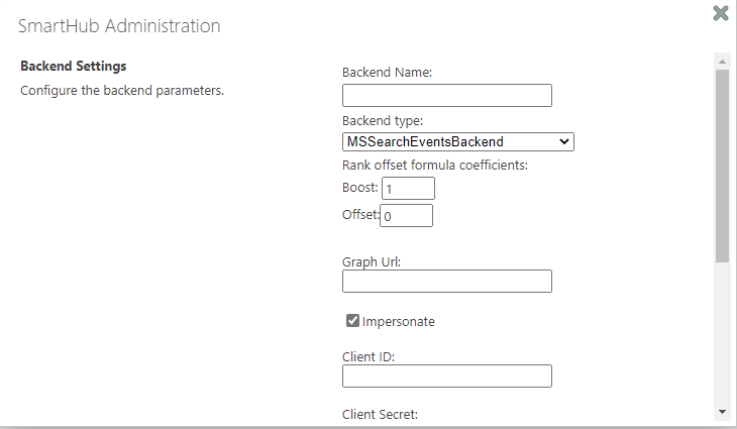Click the vertical scrollbar thumb
Image resolution: width=737 pixels, height=429 pixels.
[x=722, y=165]
